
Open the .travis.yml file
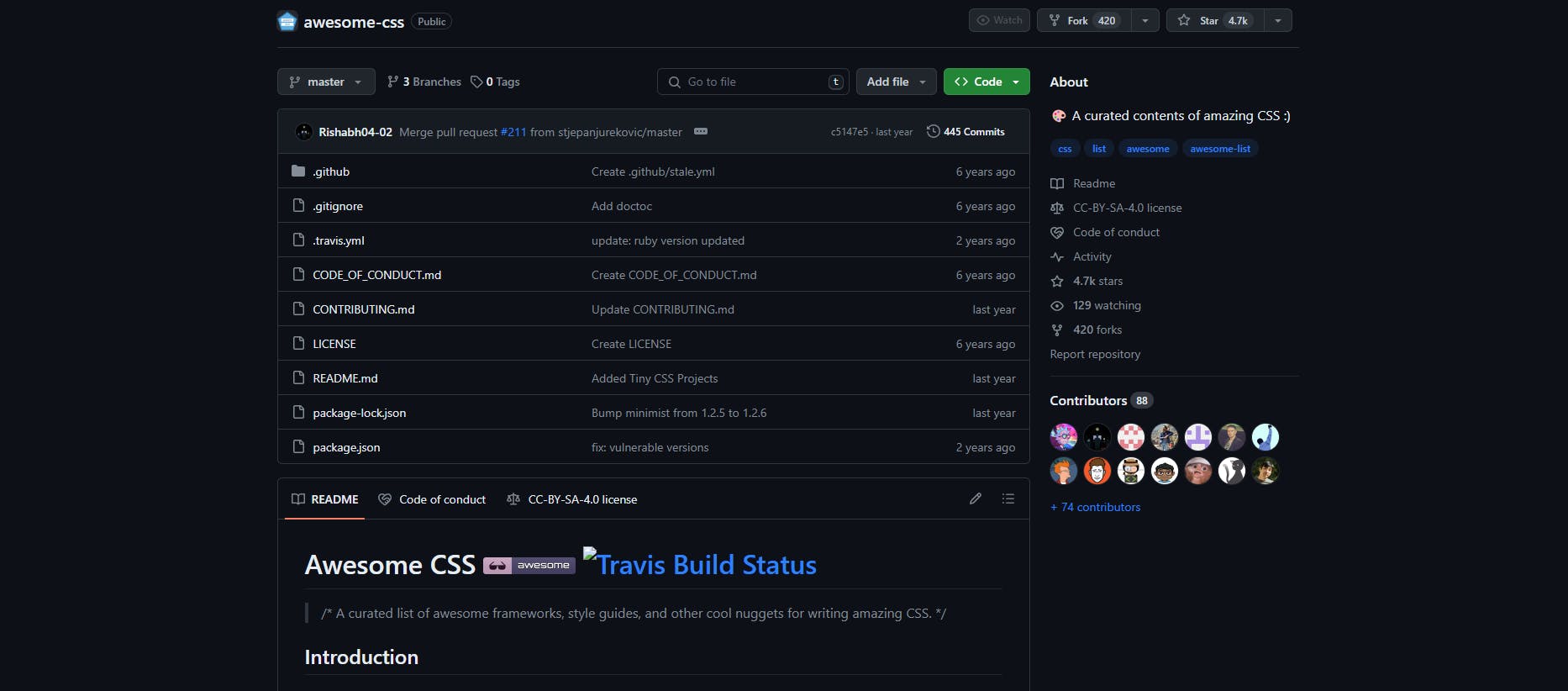(x=339, y=240)
